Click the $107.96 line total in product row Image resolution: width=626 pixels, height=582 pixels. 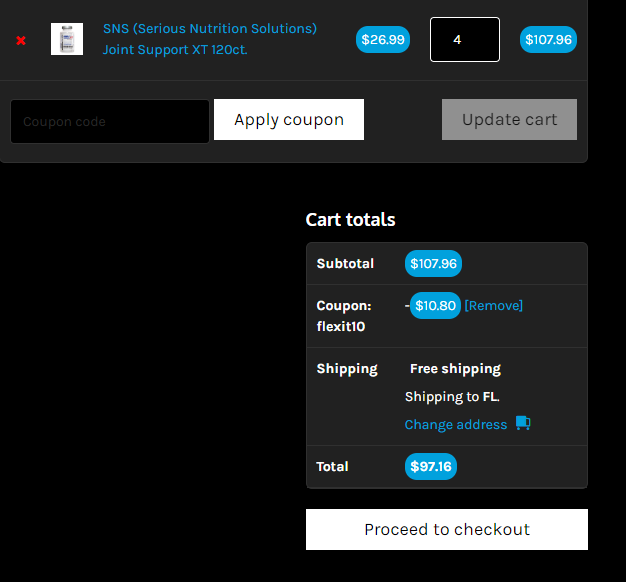(548, 40)
